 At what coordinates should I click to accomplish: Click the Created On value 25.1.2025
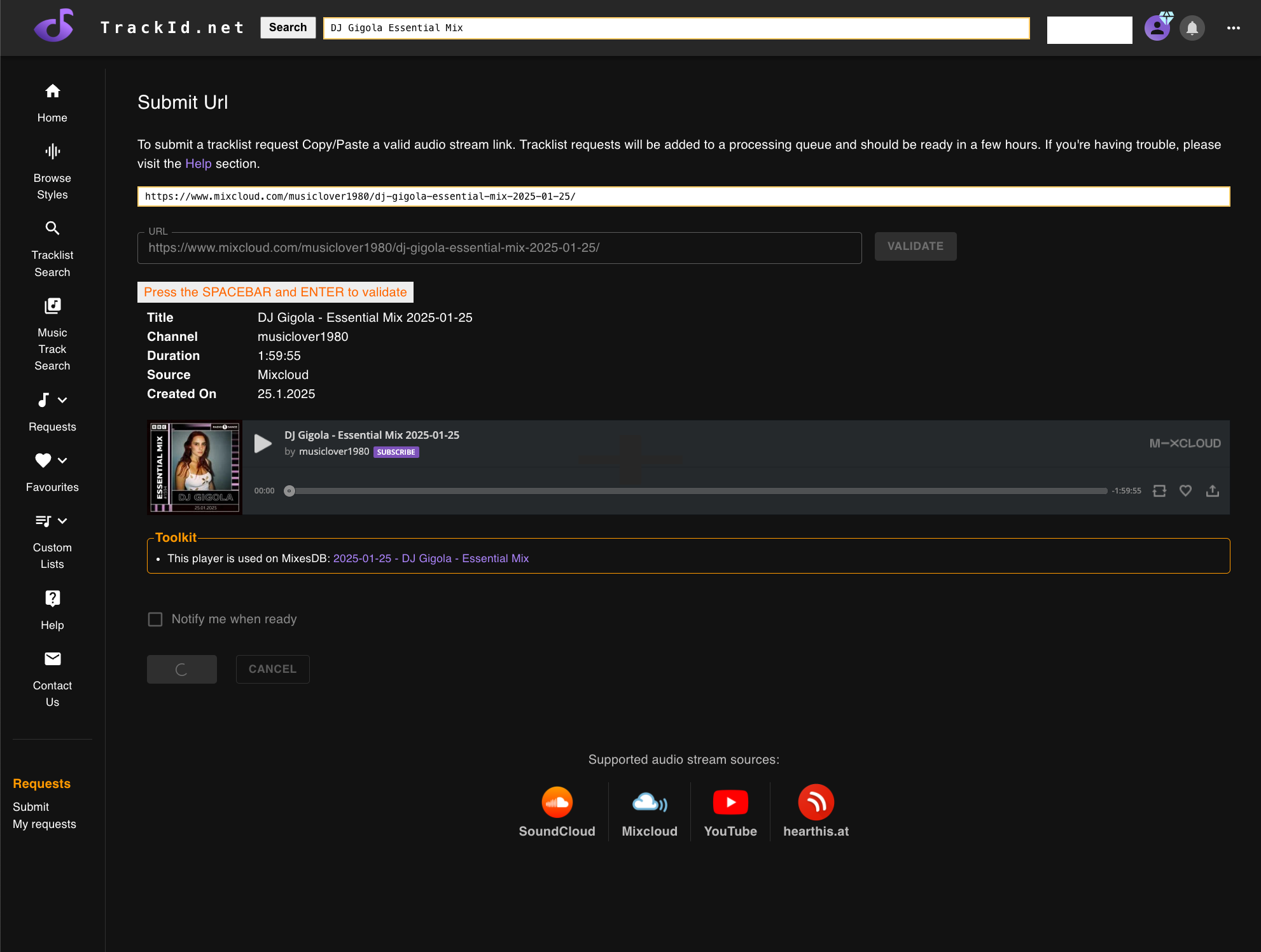286,394
